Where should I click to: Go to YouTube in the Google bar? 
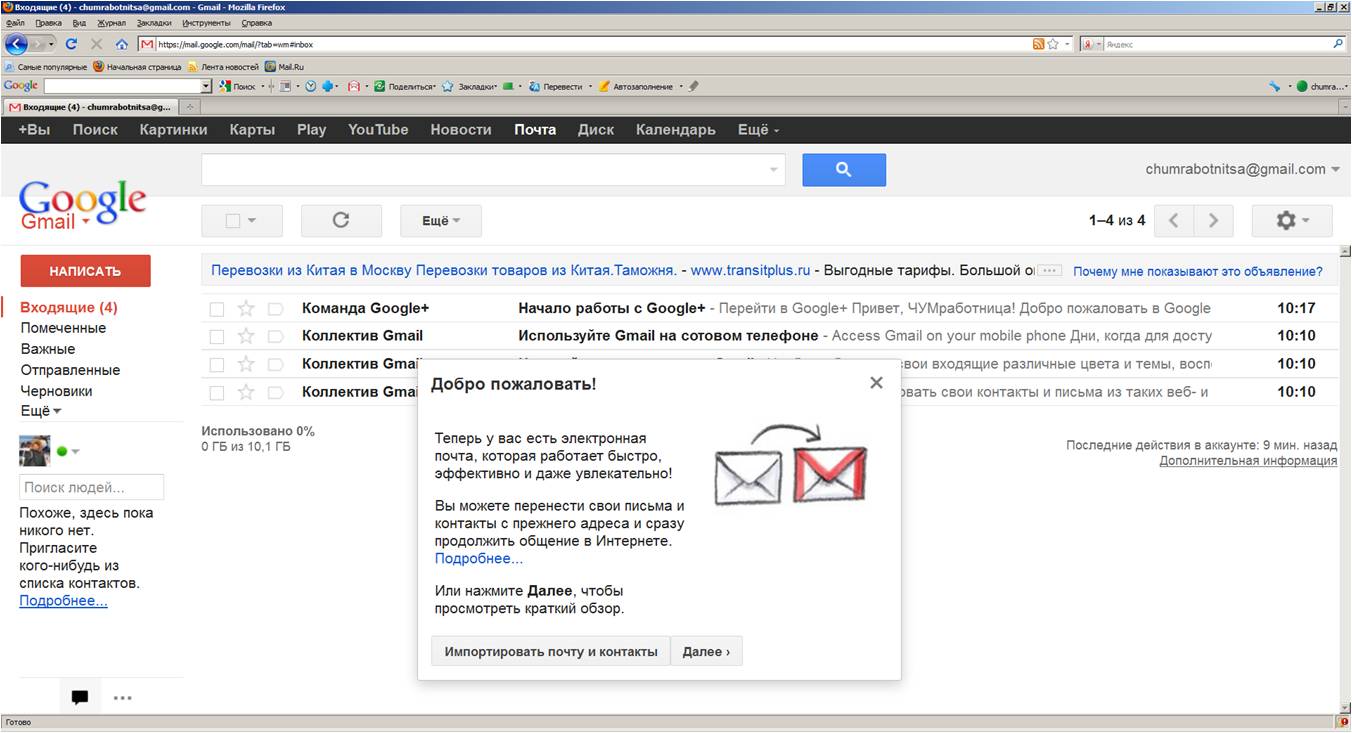point(378,129)
